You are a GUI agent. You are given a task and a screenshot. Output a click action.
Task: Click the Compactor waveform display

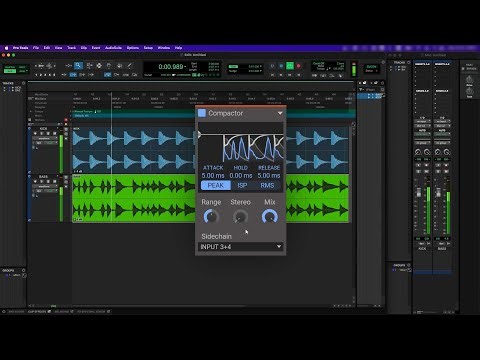tap(241, 142)
